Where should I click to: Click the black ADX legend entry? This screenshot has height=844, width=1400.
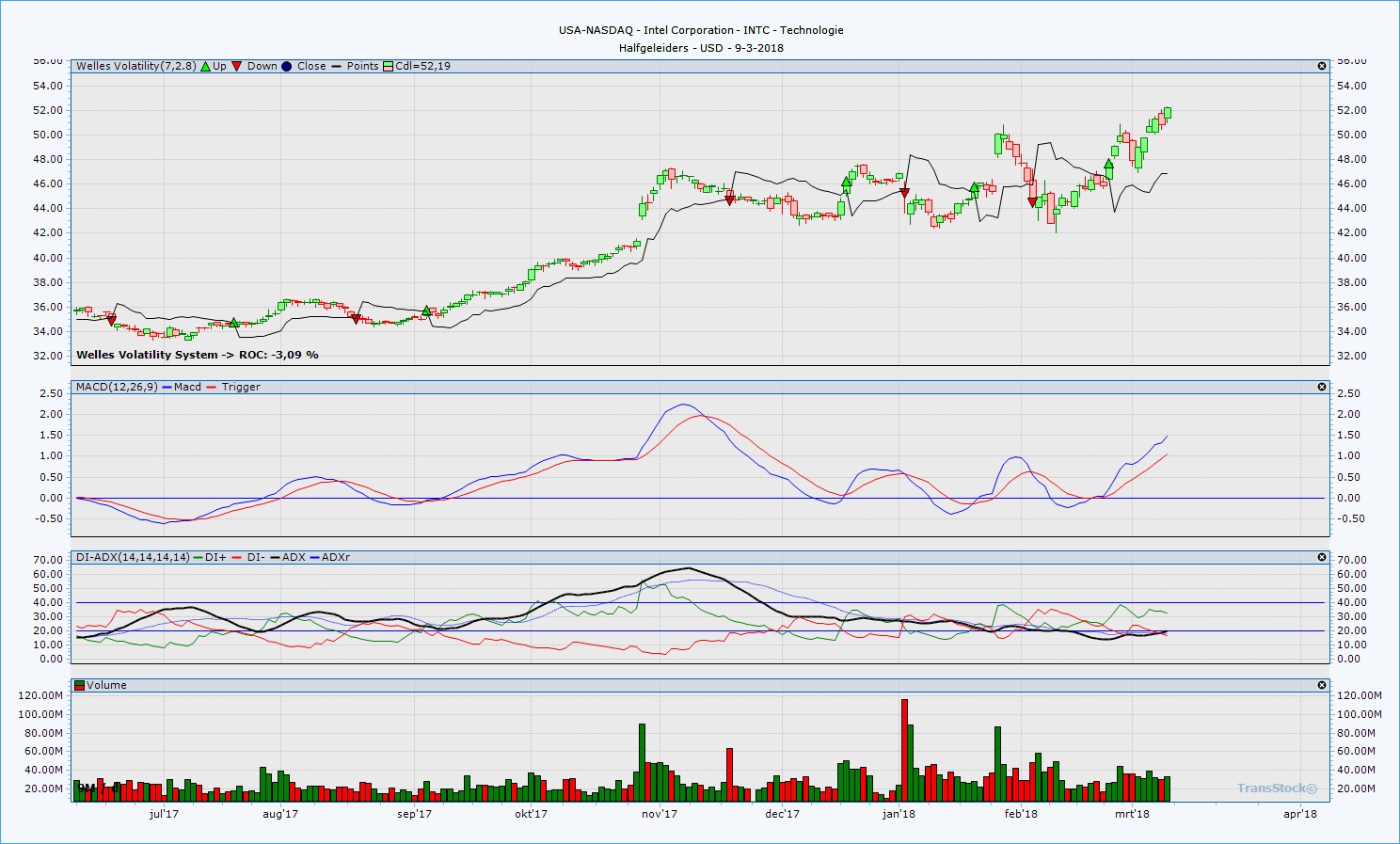tap(287, 557)
